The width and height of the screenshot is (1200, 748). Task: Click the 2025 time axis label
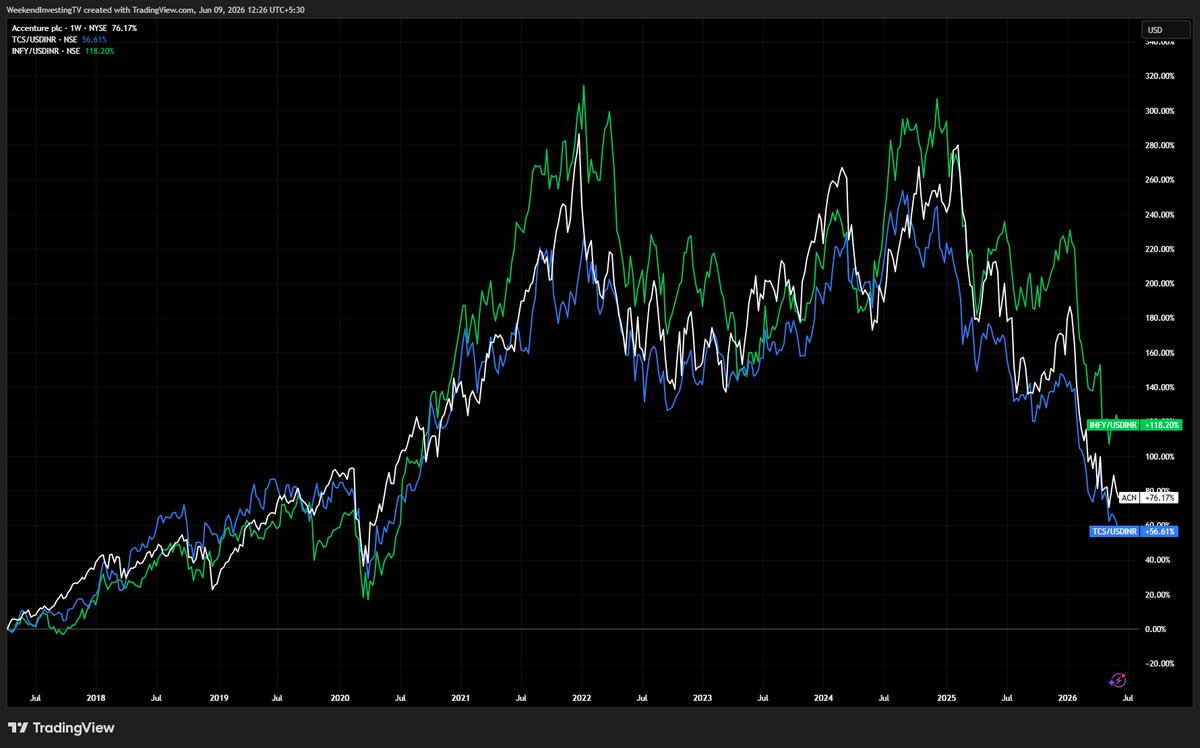tap(946, 696)
